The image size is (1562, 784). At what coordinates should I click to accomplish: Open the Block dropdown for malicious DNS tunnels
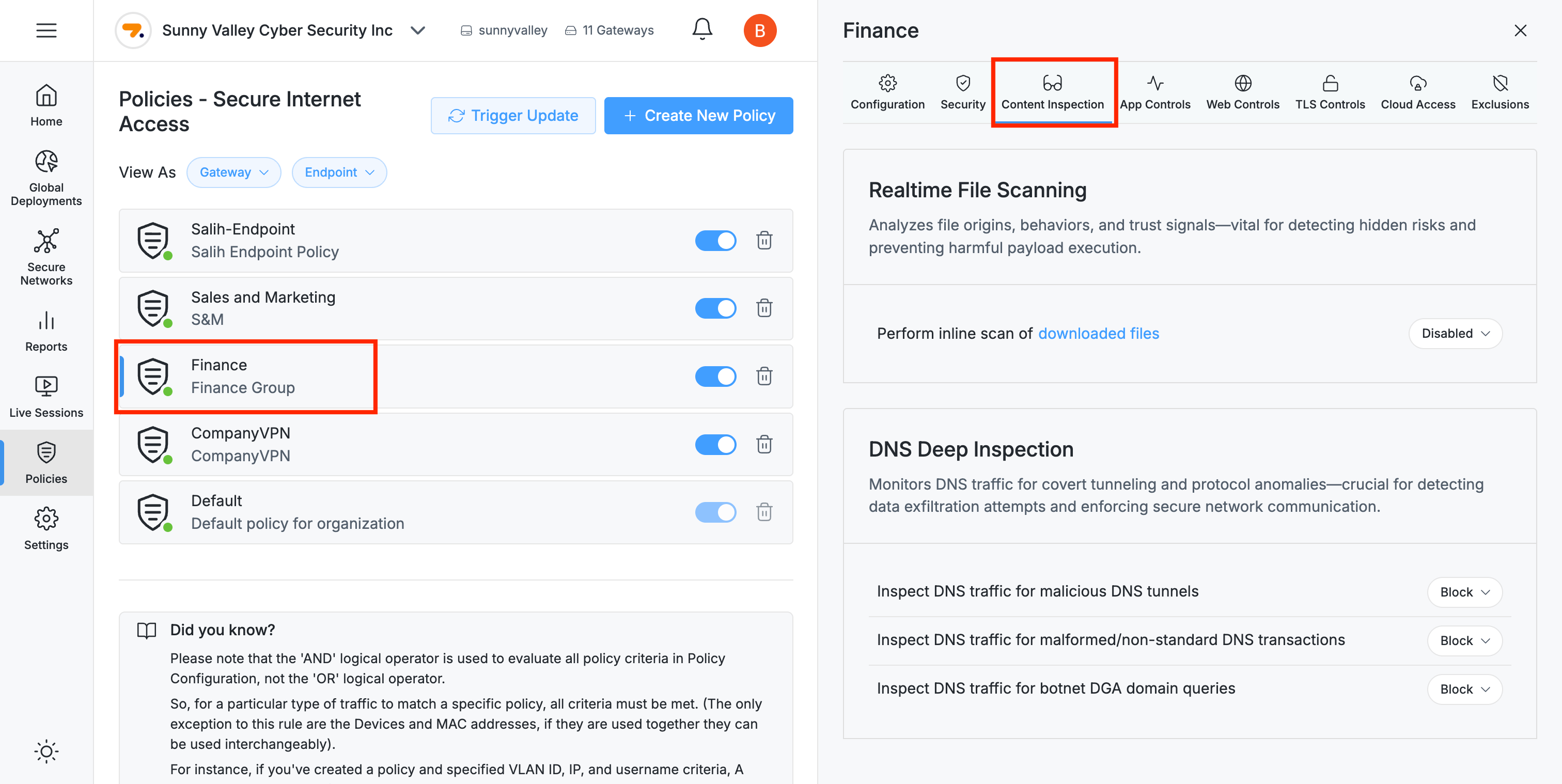[x=1464, y=592]
